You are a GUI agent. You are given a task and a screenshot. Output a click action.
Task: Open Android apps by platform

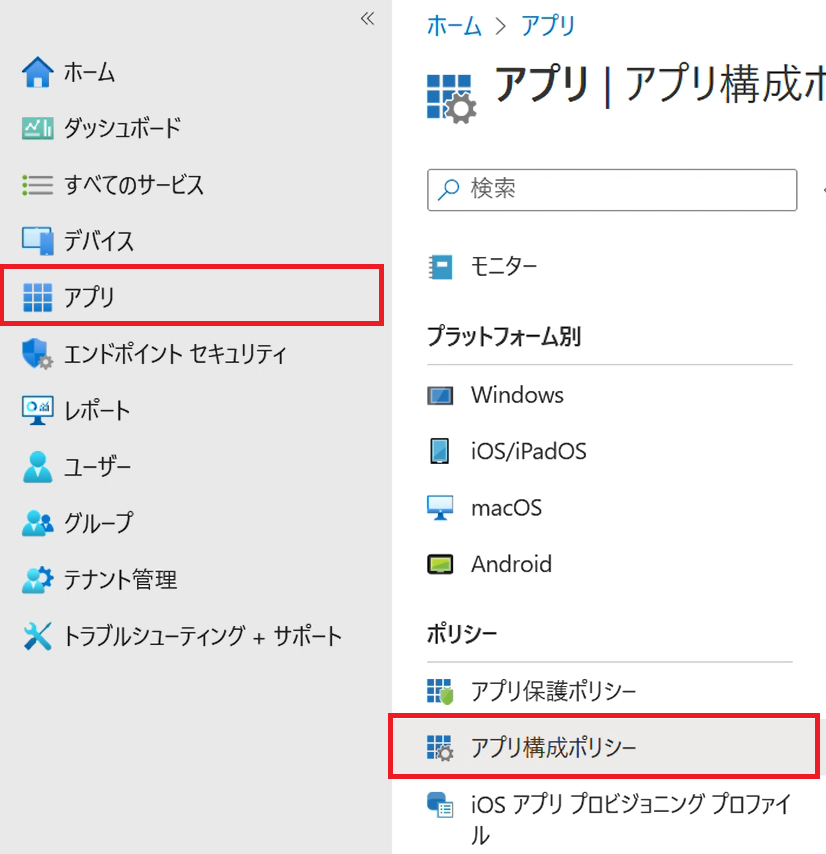511,564
